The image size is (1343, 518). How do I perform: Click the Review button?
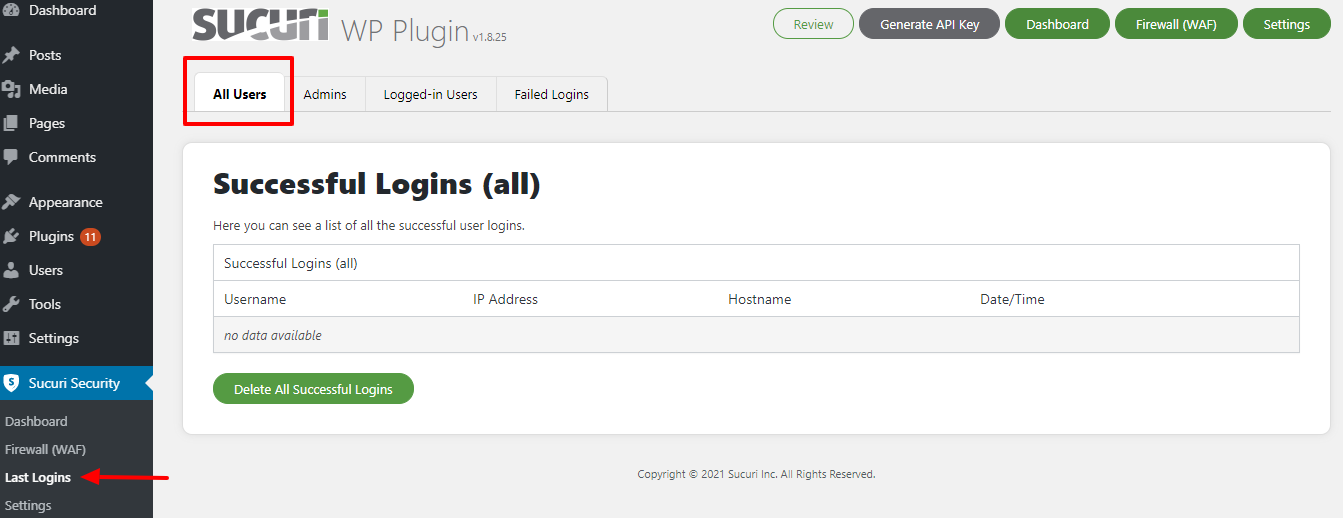pos(813,24)
